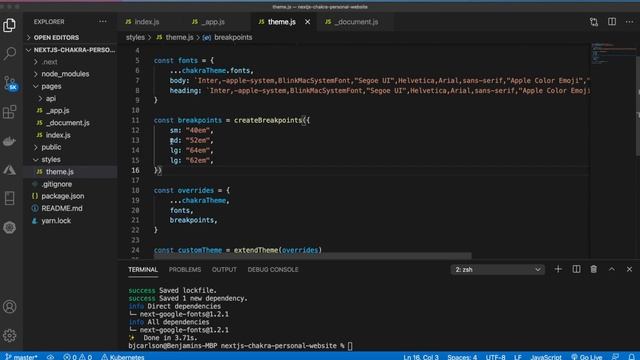
Task: Create a new terminal with plus icon
Action: tap(558, 269)
